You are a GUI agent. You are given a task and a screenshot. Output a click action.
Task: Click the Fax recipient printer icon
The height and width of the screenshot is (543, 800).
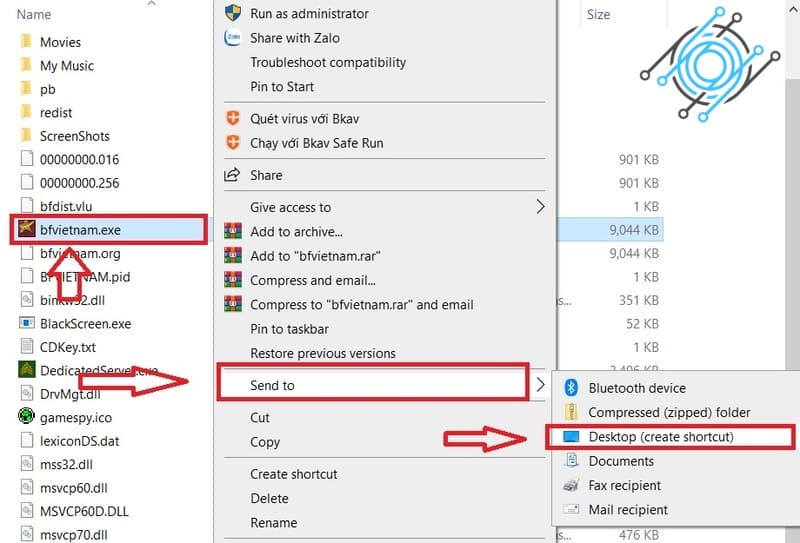click(571, 485)
